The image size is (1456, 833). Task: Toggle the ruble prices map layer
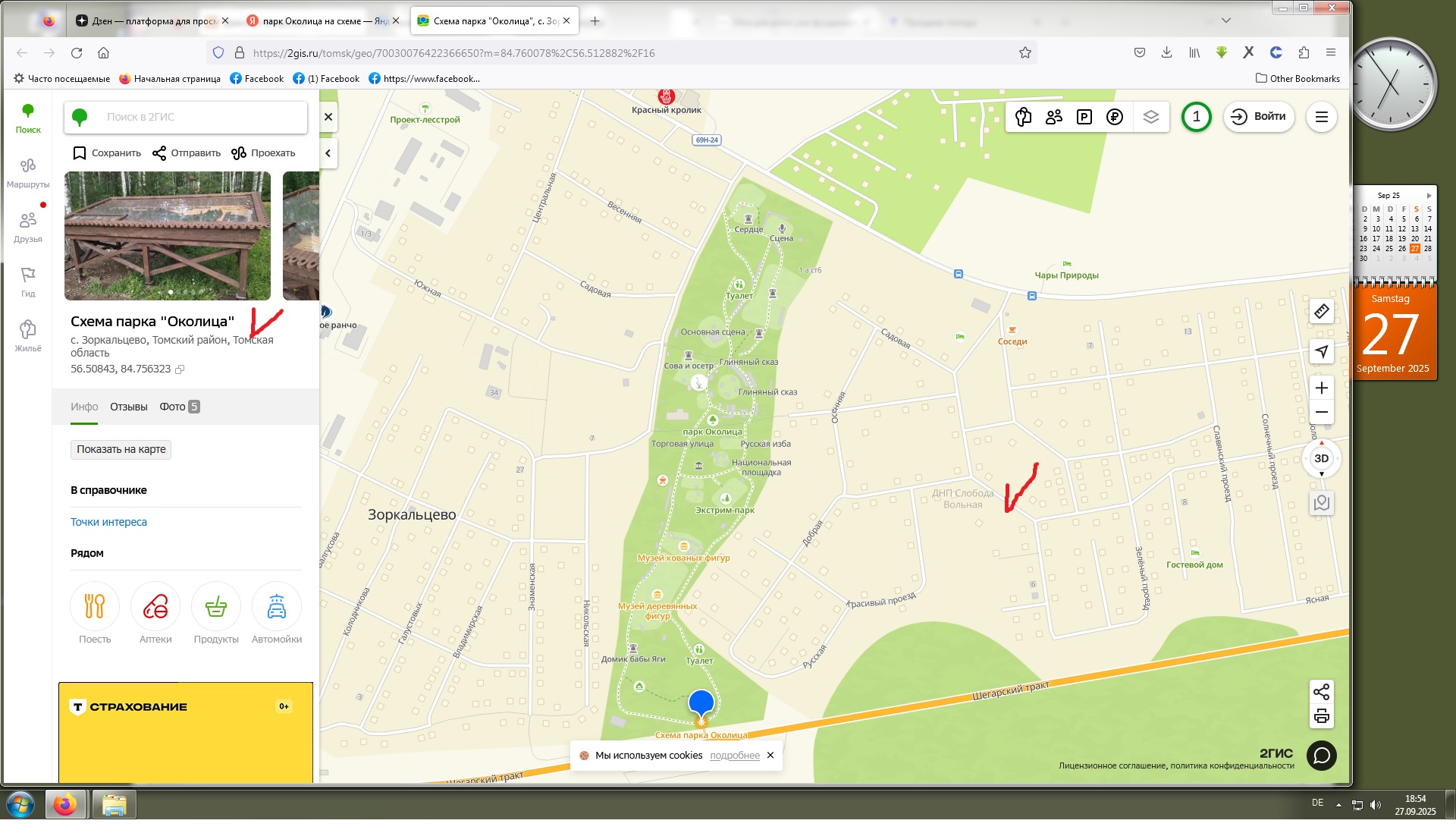tap(1115, 117)
